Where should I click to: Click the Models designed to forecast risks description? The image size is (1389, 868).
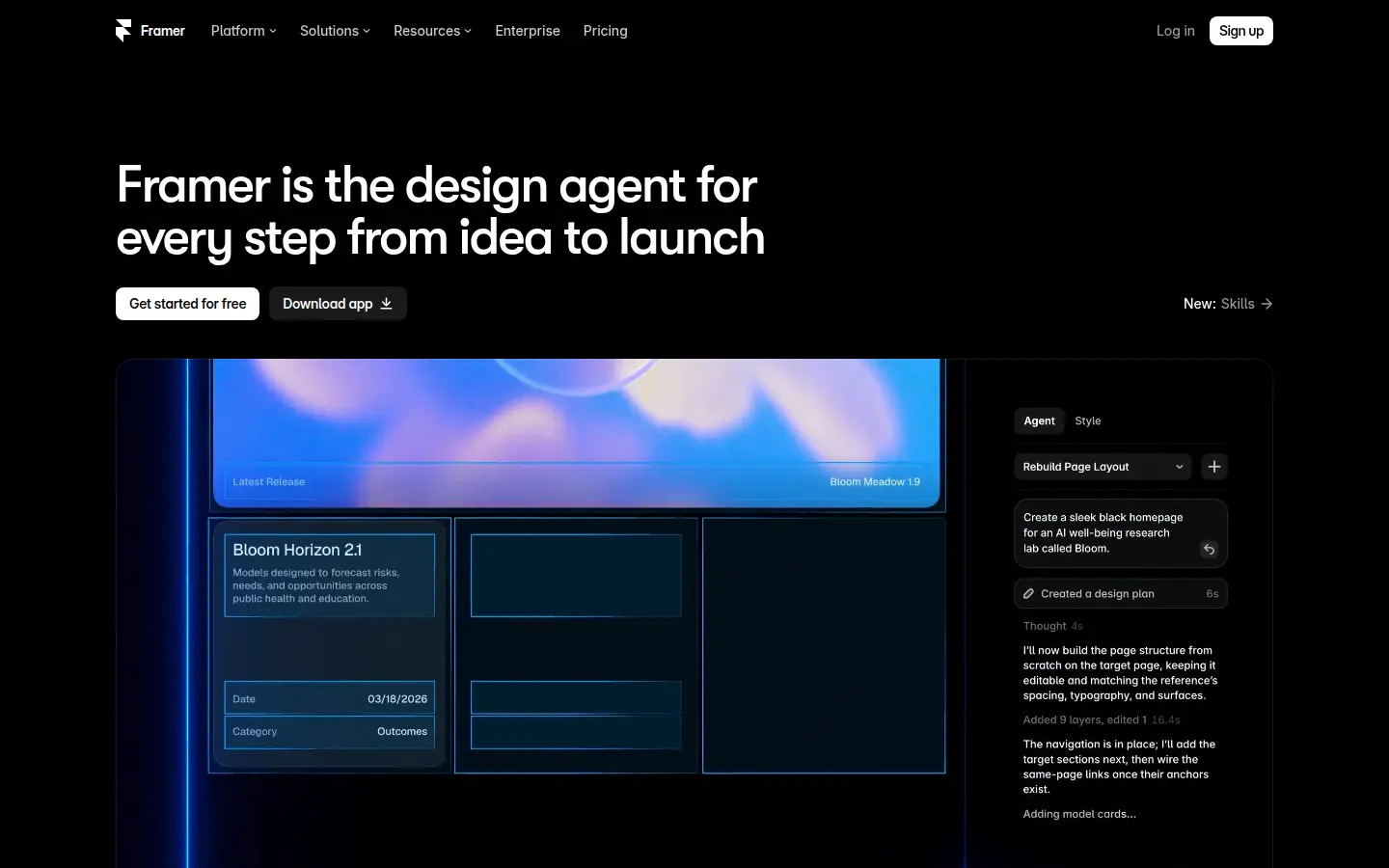click(315, 585)
